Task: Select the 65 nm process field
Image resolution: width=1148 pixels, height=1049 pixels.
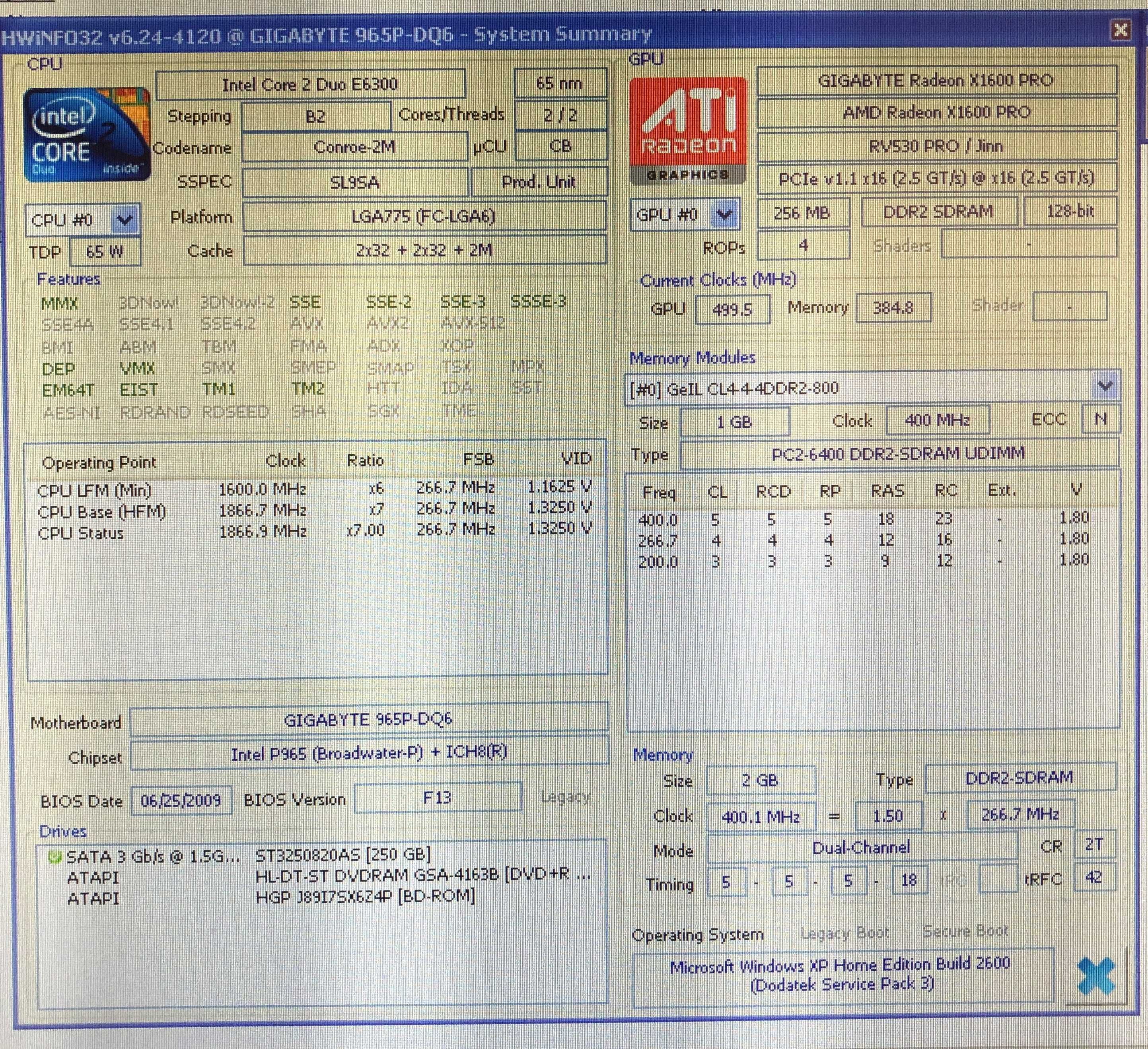Action: pos(560,83)
